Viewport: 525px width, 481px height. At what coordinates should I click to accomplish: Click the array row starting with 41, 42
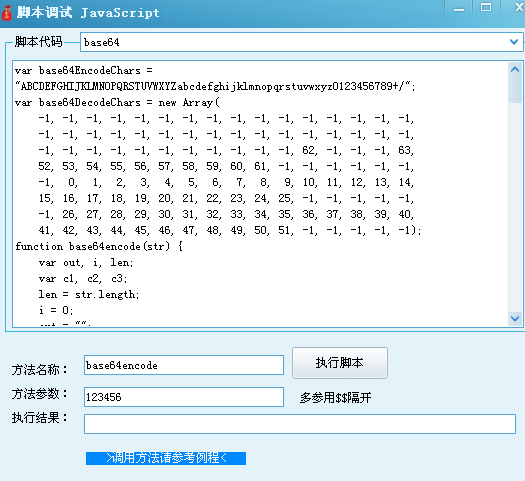(x=229, y=230)
